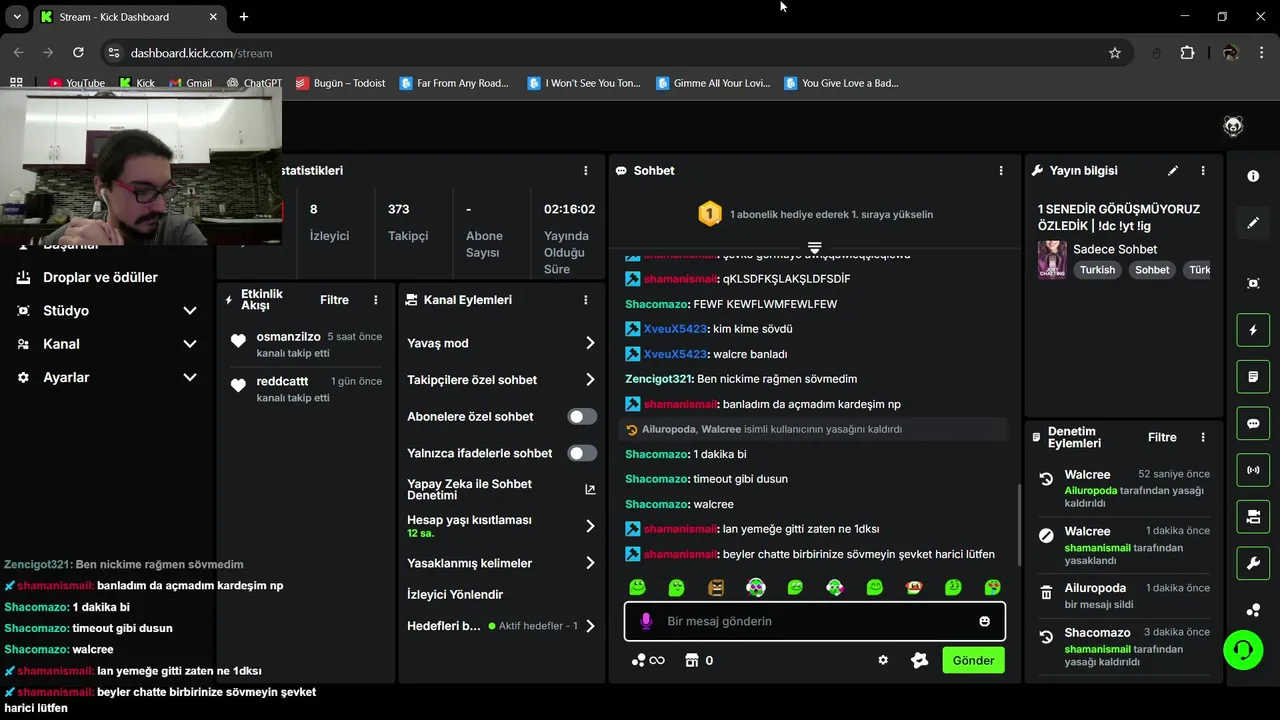Click İzleyici Yönlendir action

click(455, 594)
